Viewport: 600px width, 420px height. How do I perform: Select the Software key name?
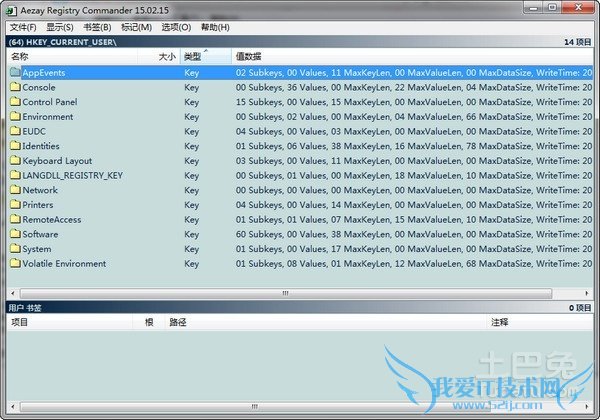40,234
